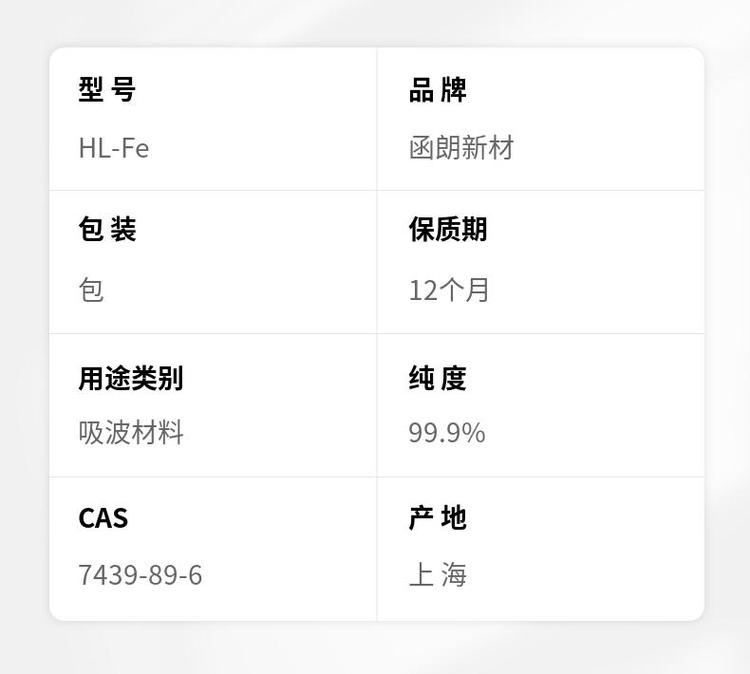This screenshot has width=750, height=674.
Task: Click the CAS field label
Action: (104, 519)
